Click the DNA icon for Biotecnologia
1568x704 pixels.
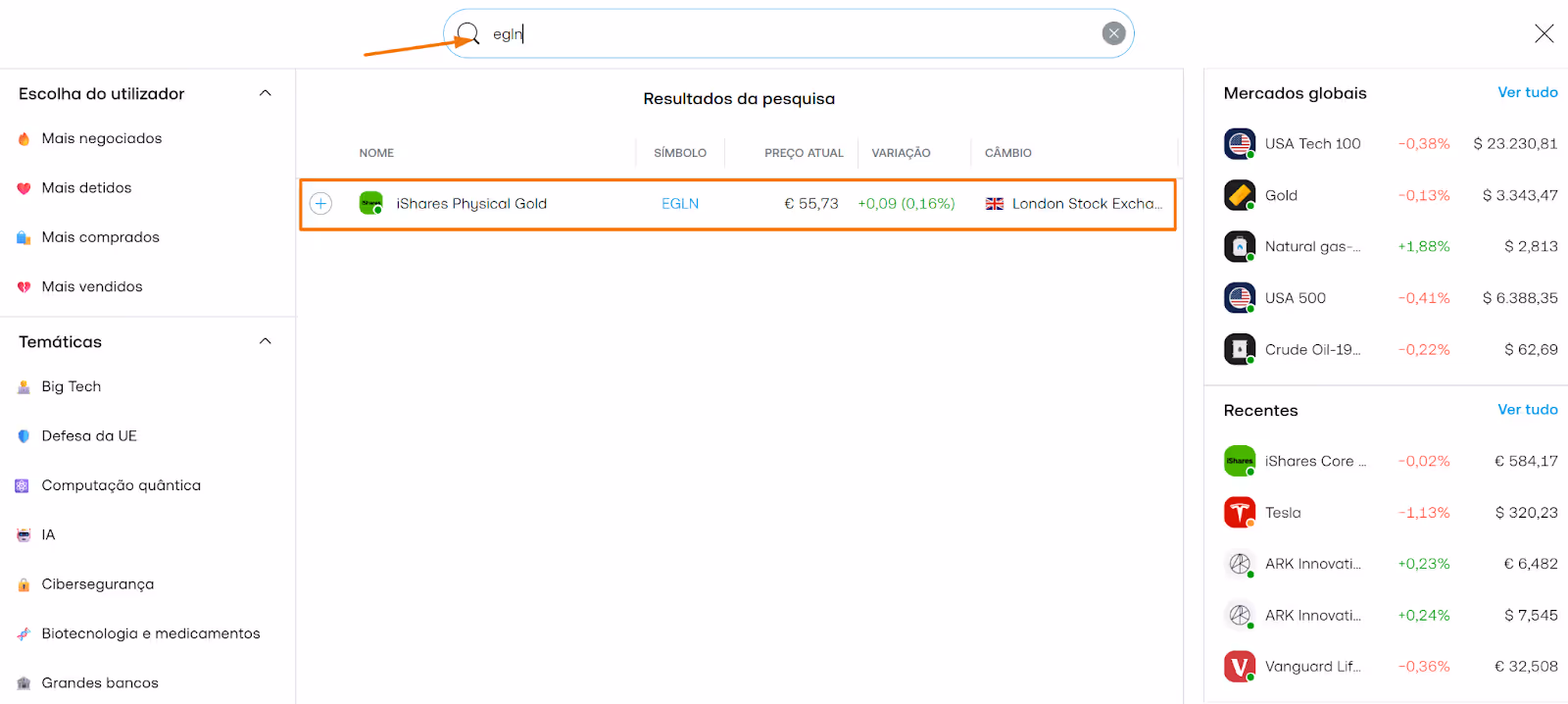(x=24, y=634)
